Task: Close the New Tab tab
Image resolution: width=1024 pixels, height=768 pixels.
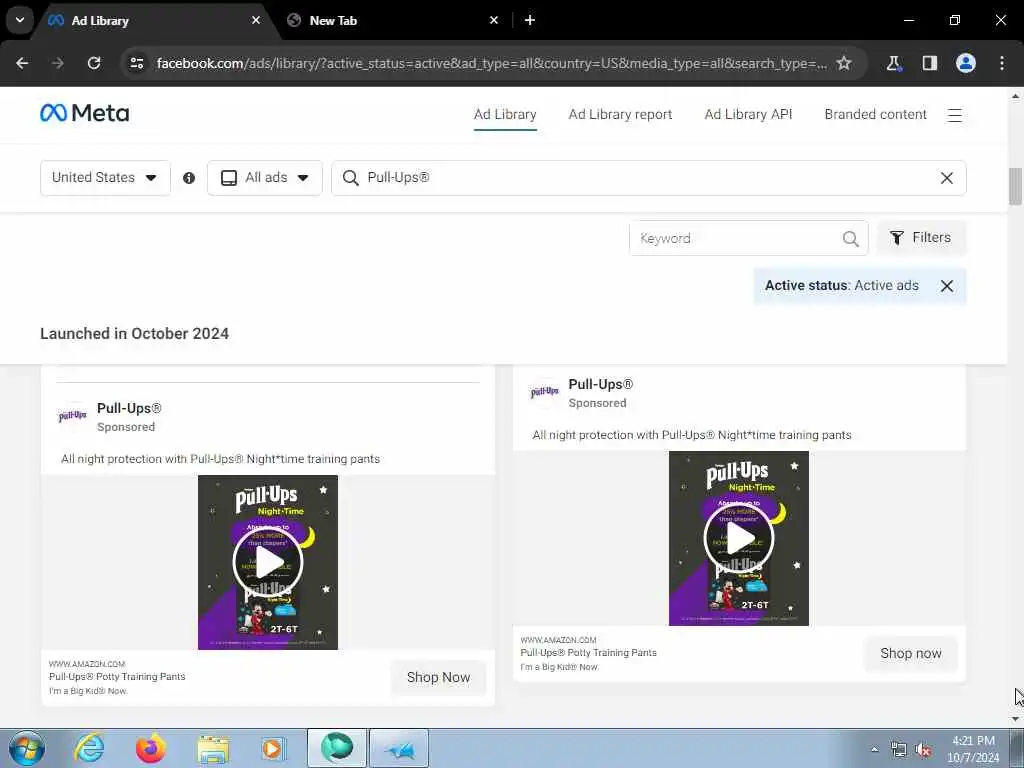Action: (x=494, y=20)
